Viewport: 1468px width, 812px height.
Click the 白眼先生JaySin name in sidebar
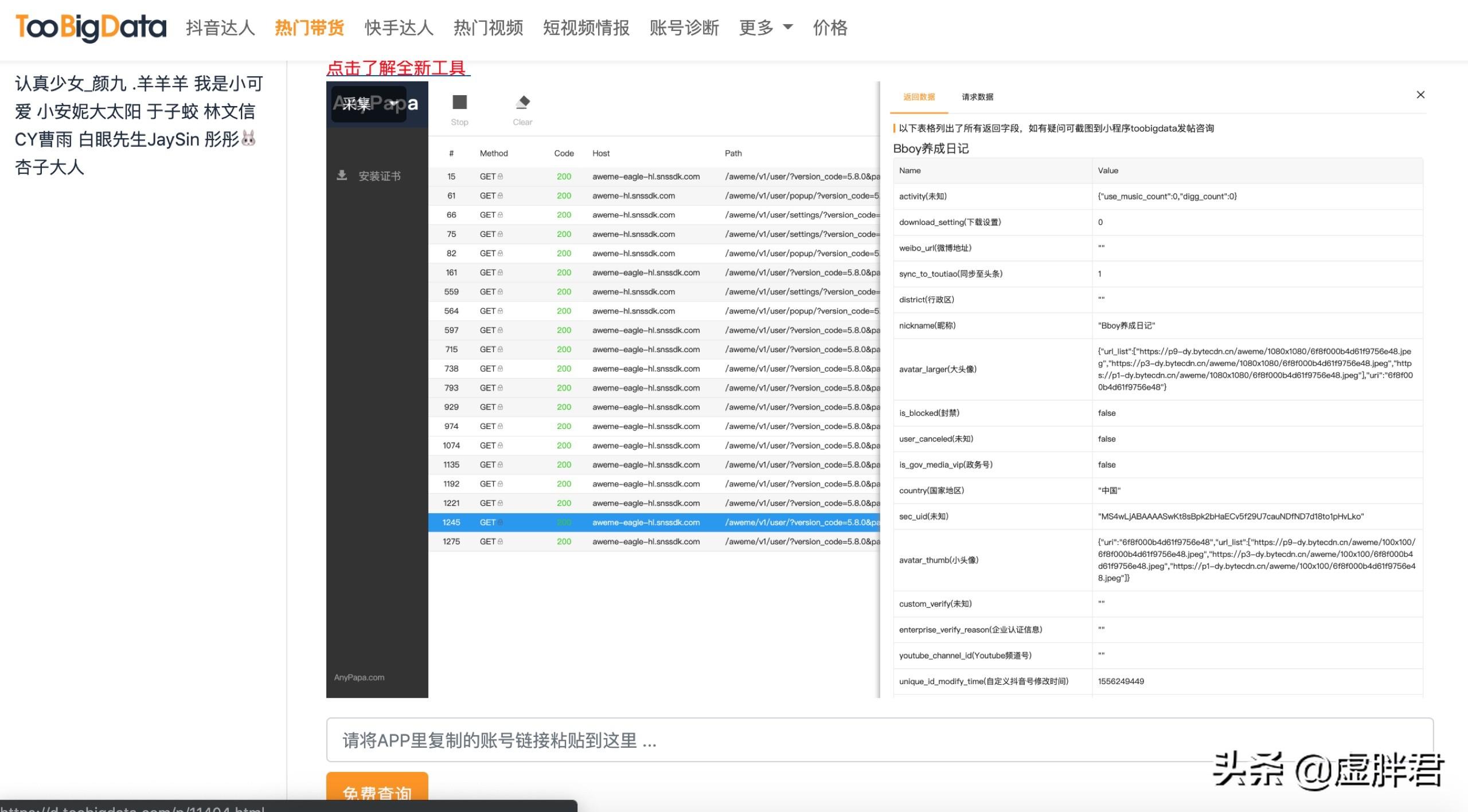138,139
